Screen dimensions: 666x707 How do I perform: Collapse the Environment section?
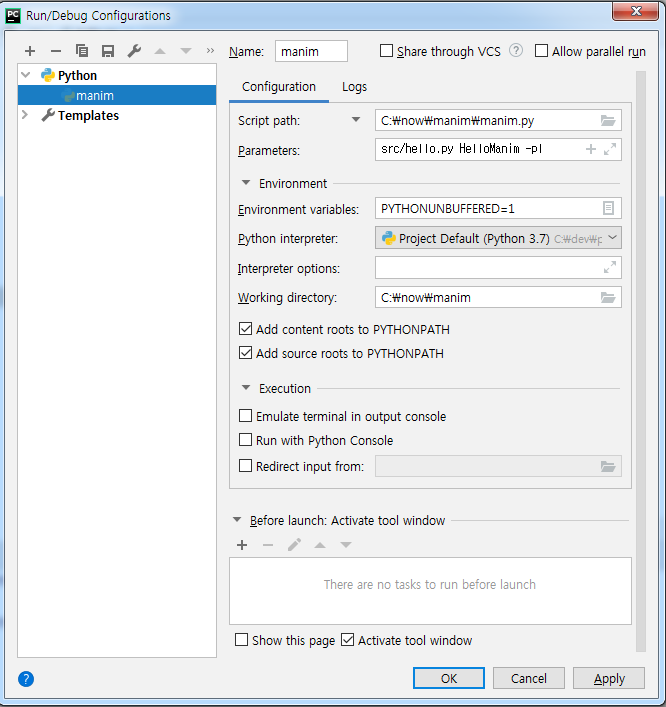click(246, 183)
